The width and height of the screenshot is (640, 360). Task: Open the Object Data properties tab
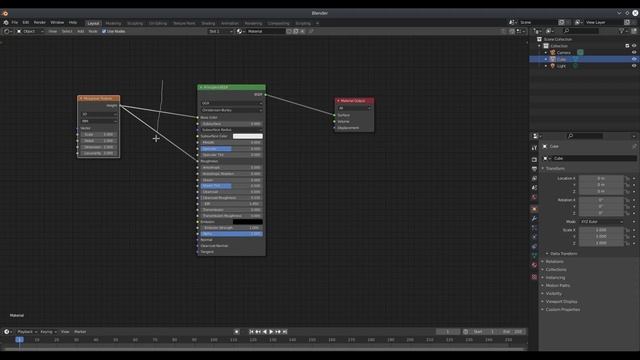point(534,256)
